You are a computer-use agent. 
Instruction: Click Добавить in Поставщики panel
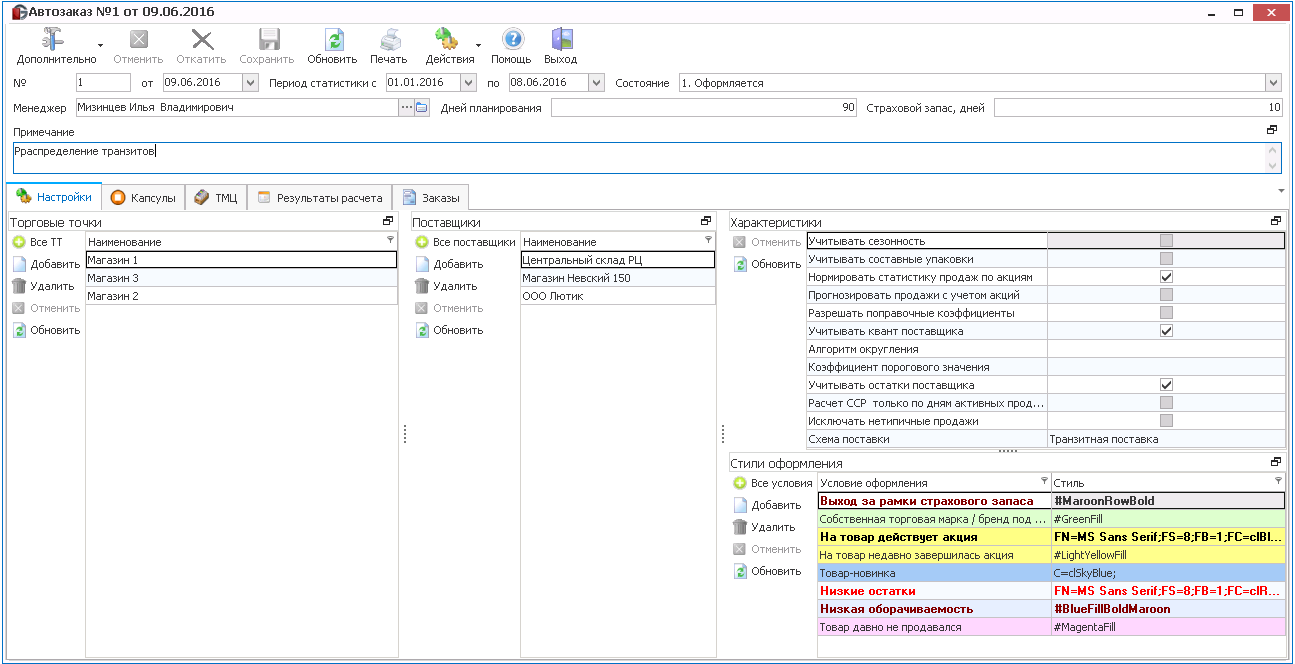449,264
